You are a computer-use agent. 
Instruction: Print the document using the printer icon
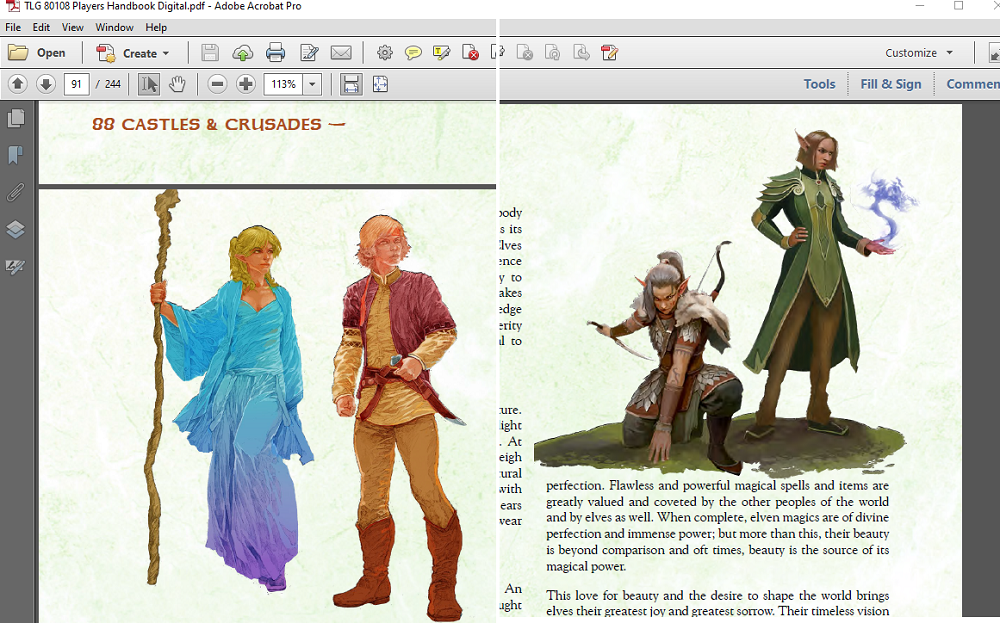tap(276, 53)
